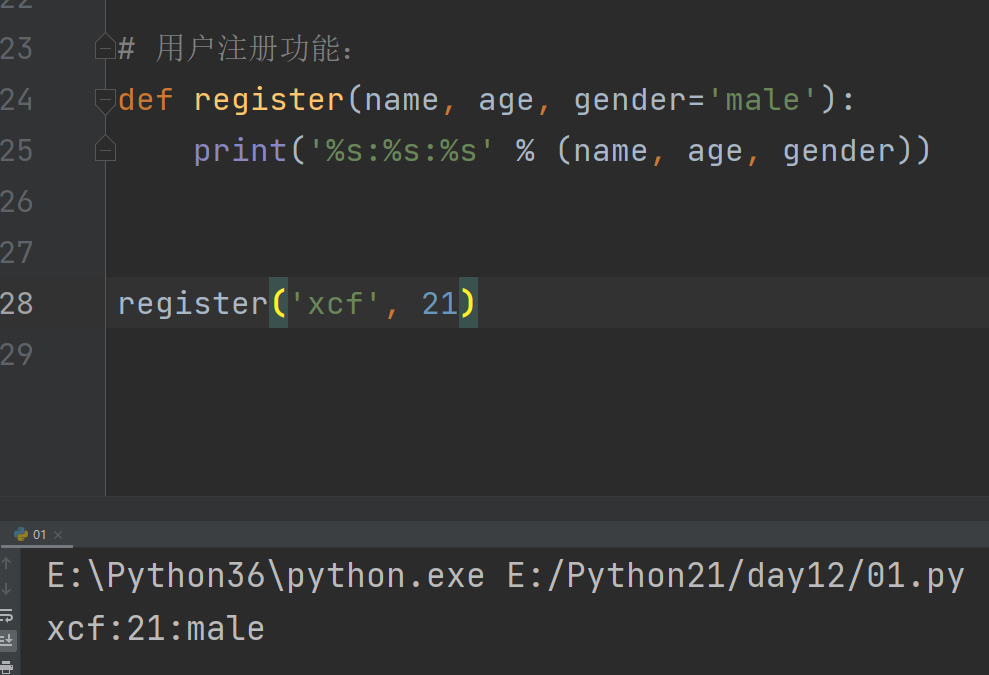Click the Up the Stack Trace arrow
Screen dimensions: 989x675
(6, 563)
